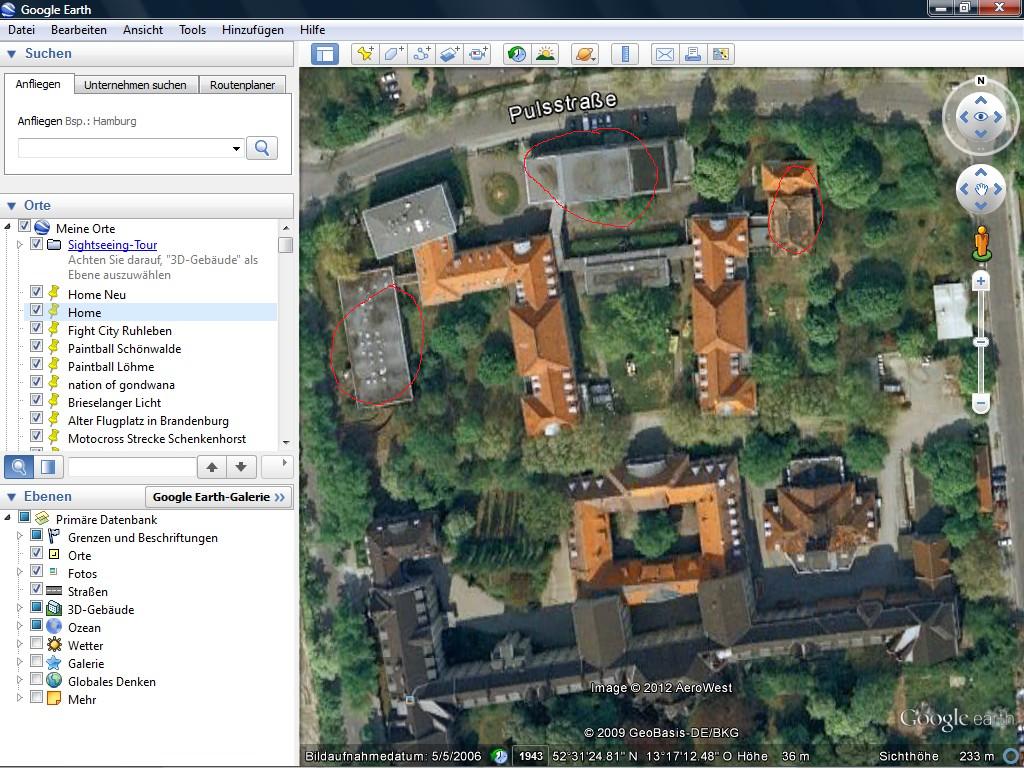Screen dimensions: 1024x768
Task: Add a path from the toolbar
Action: [x=421, y=54]
